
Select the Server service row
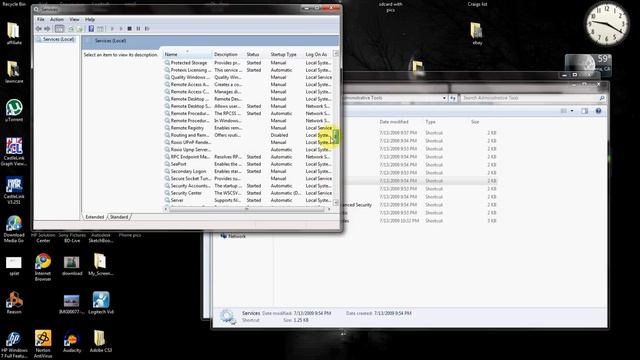coord(248,200)
